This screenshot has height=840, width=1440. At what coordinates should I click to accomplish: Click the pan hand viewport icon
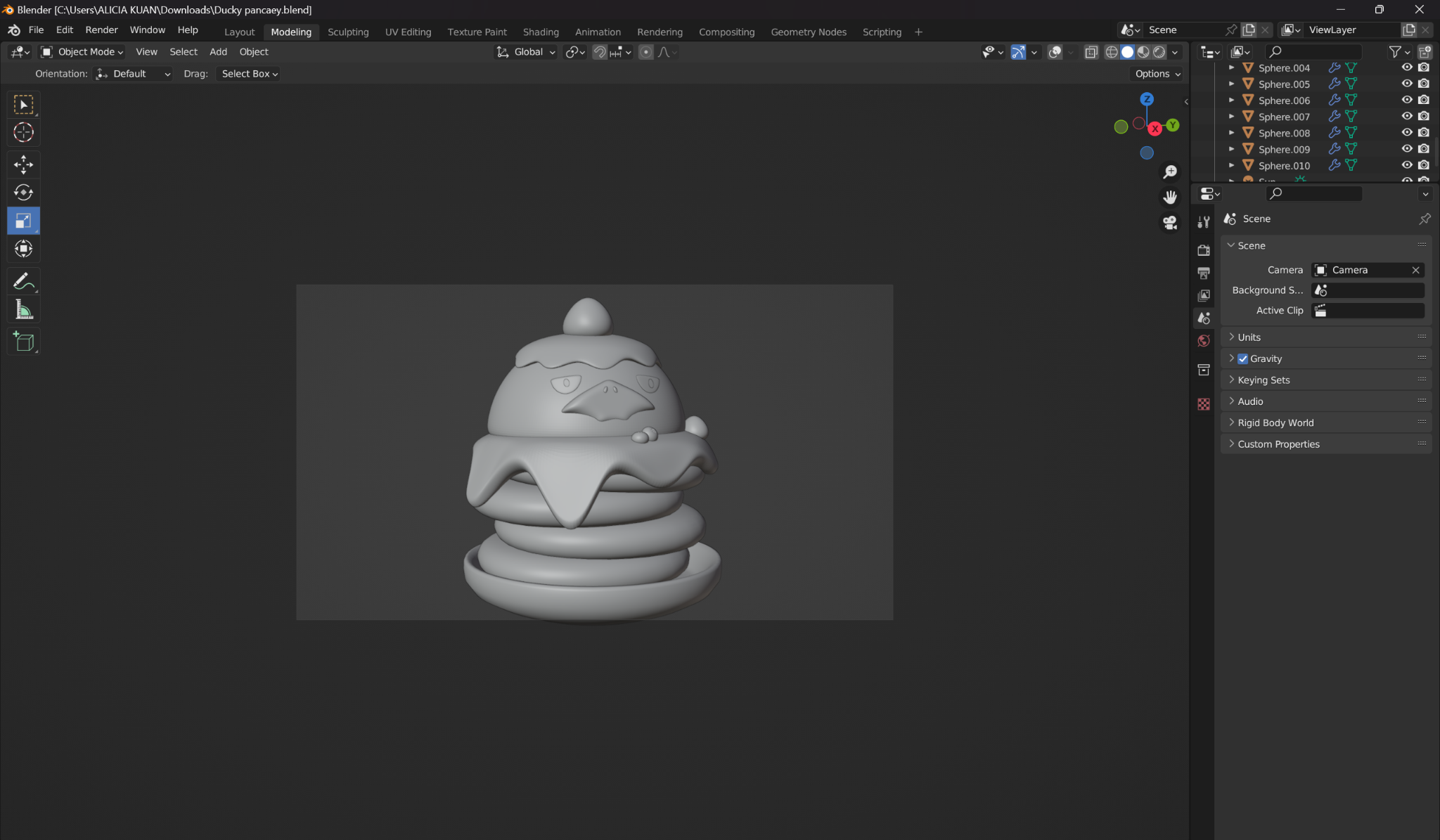pyautogui.click(x=1170, y=198)
